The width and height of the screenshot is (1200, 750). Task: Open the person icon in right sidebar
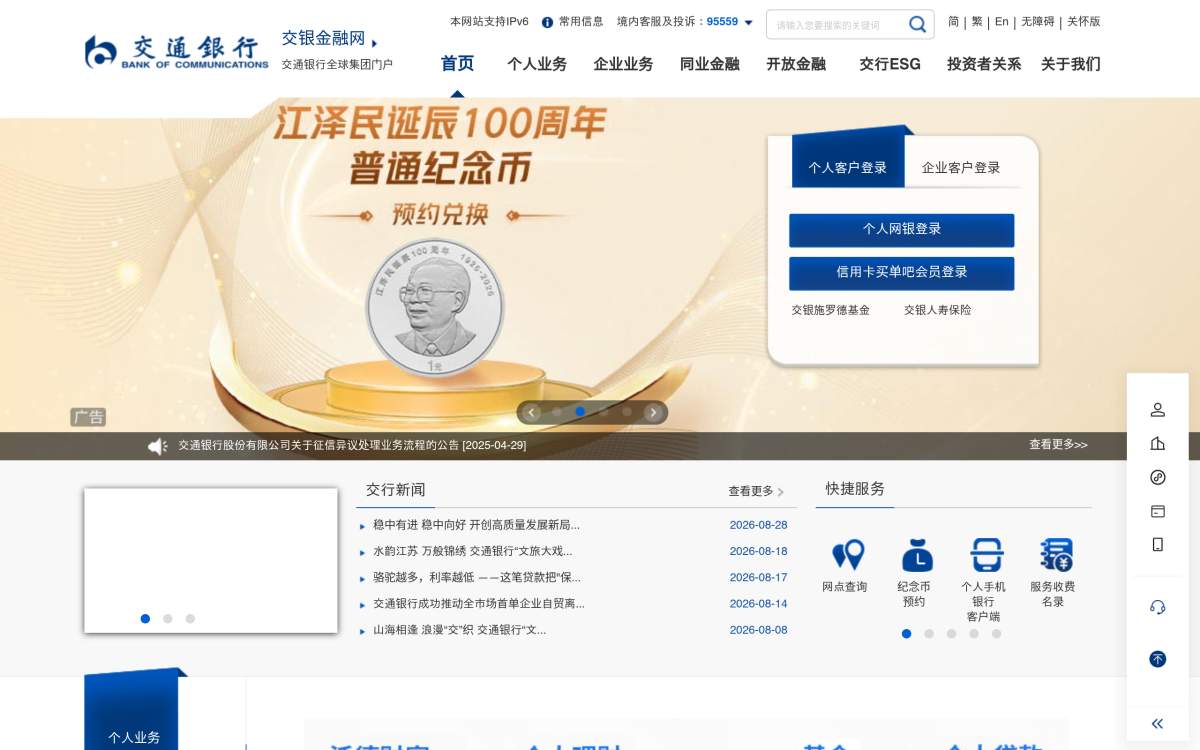(1157, 409)
